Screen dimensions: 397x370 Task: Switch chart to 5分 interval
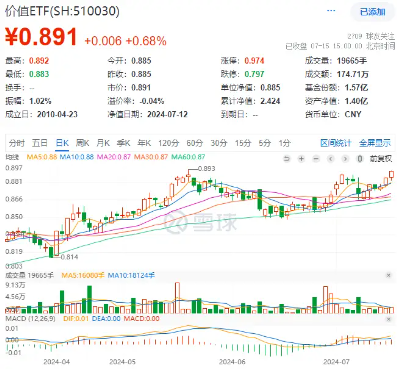click(265, 143)
